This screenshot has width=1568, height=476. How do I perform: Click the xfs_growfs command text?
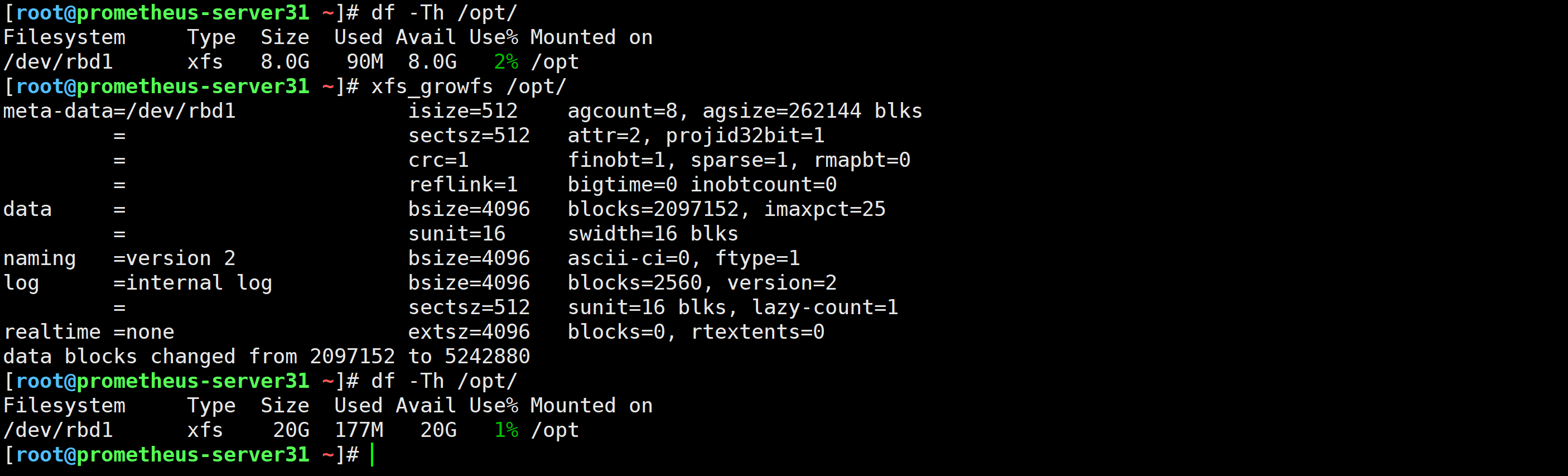(431, 86)
